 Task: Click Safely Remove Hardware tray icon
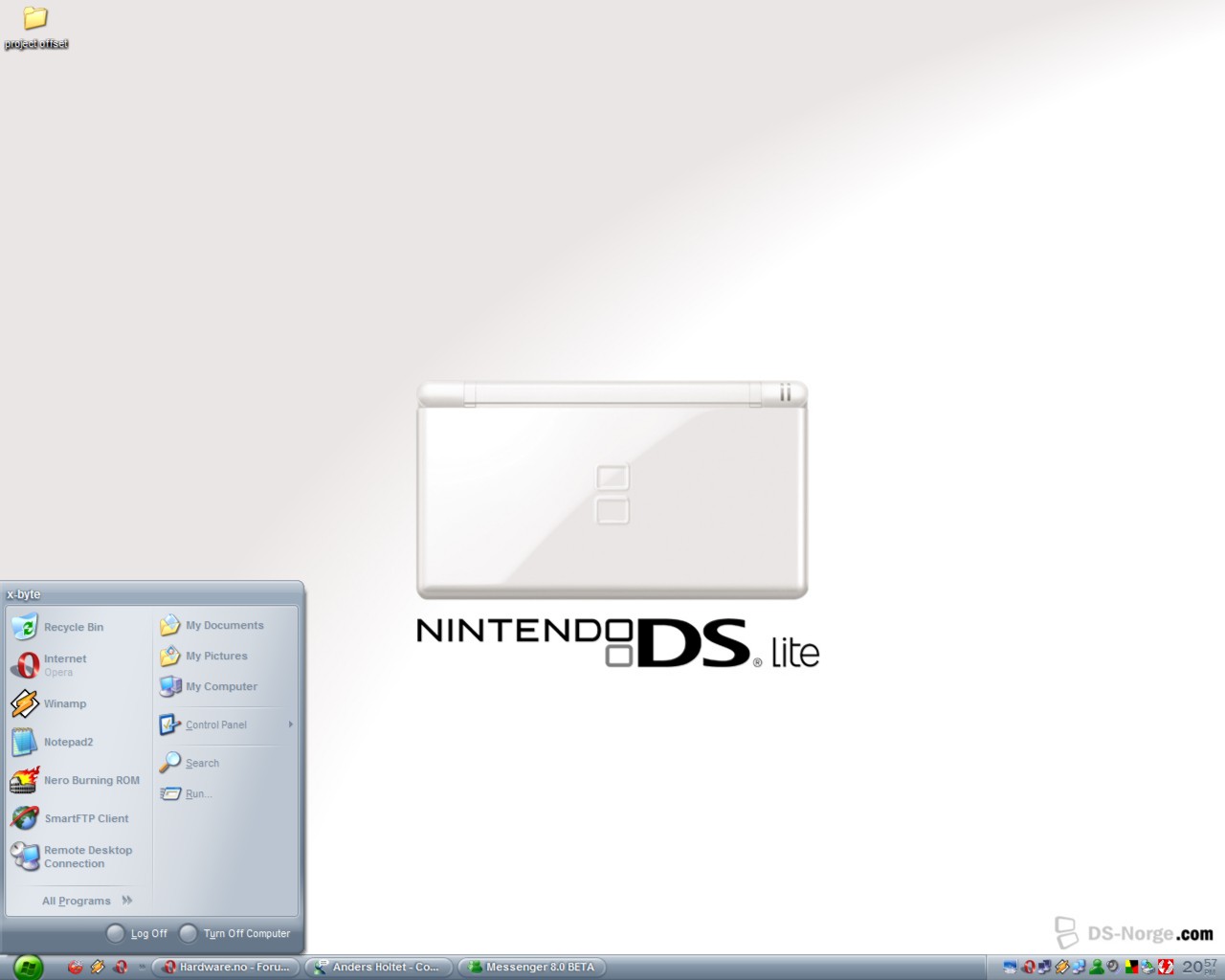pos(1148,967)
